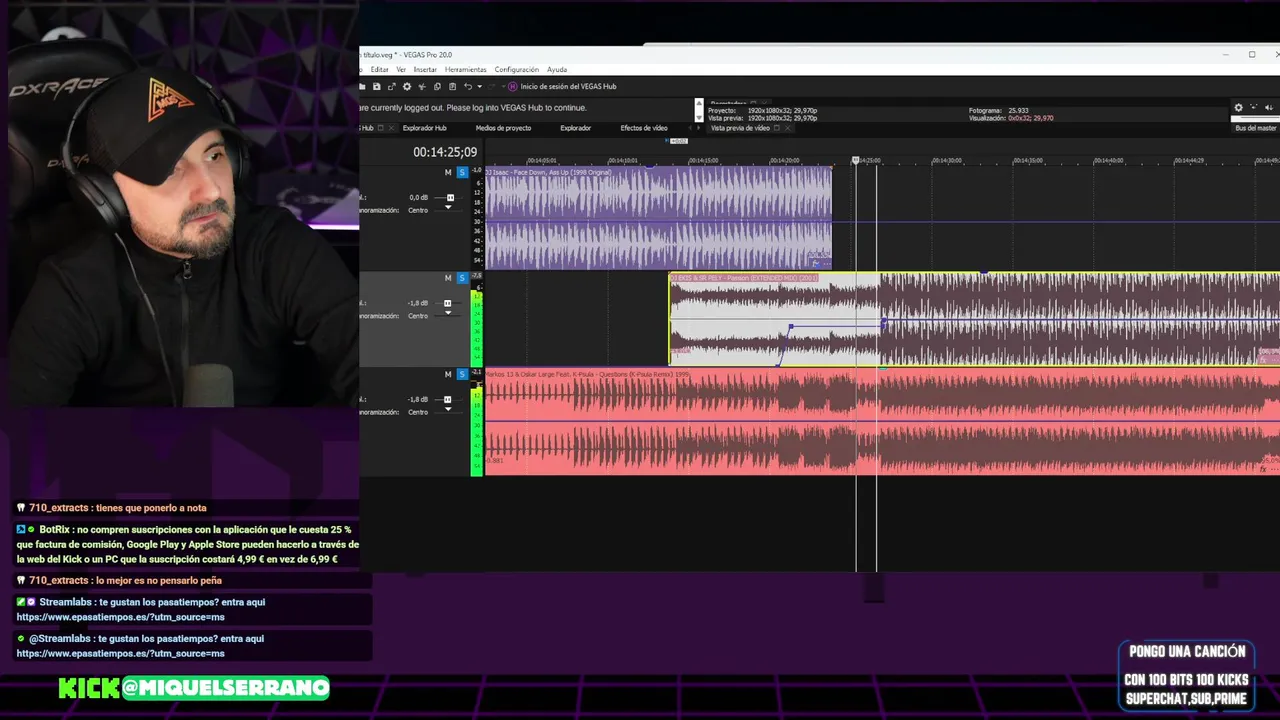Click Centro pan value on Markos 13 track
Image resolution: width=1280 pixels, height=720 pixels.
pyautogui.click(x=418, y=412)
